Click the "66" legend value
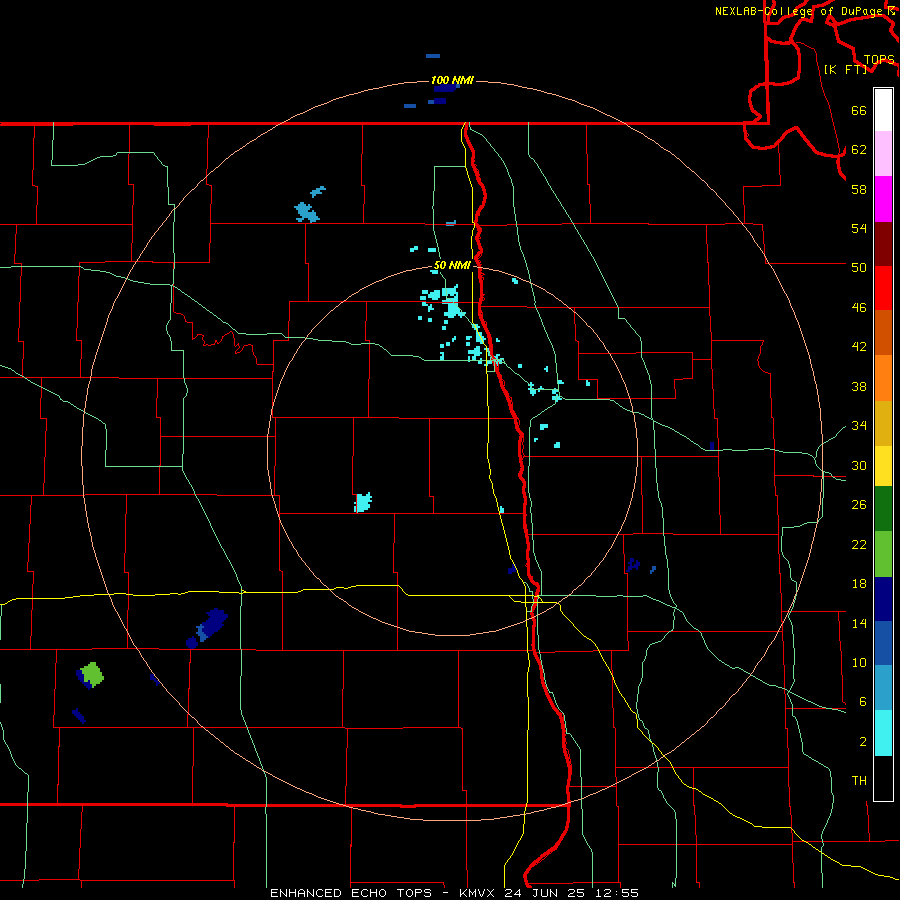900x900 pixels. click(859, 110)
